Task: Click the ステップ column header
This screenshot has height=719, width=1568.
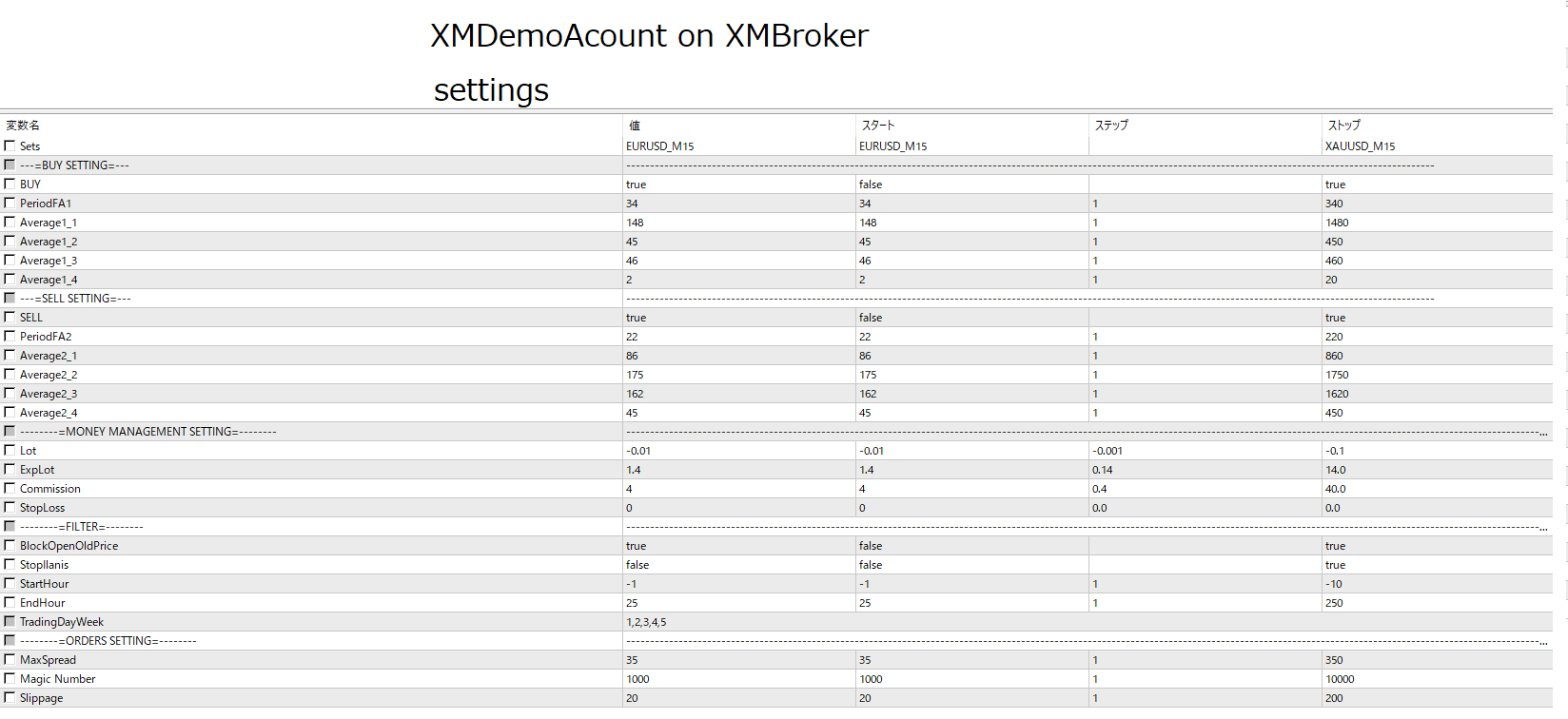Action: tap(1111, 126)
